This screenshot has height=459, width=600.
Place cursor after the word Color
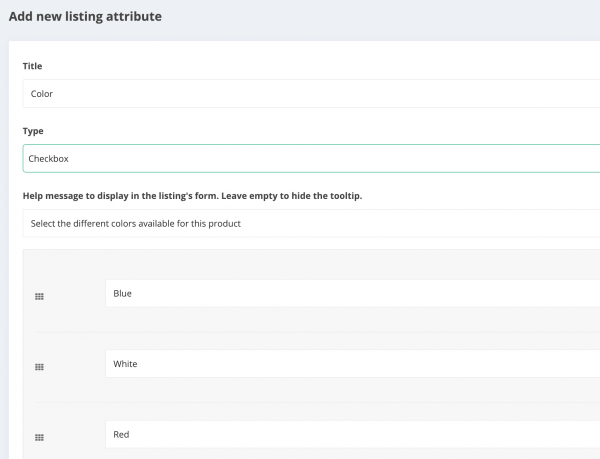tap(54, 94)
